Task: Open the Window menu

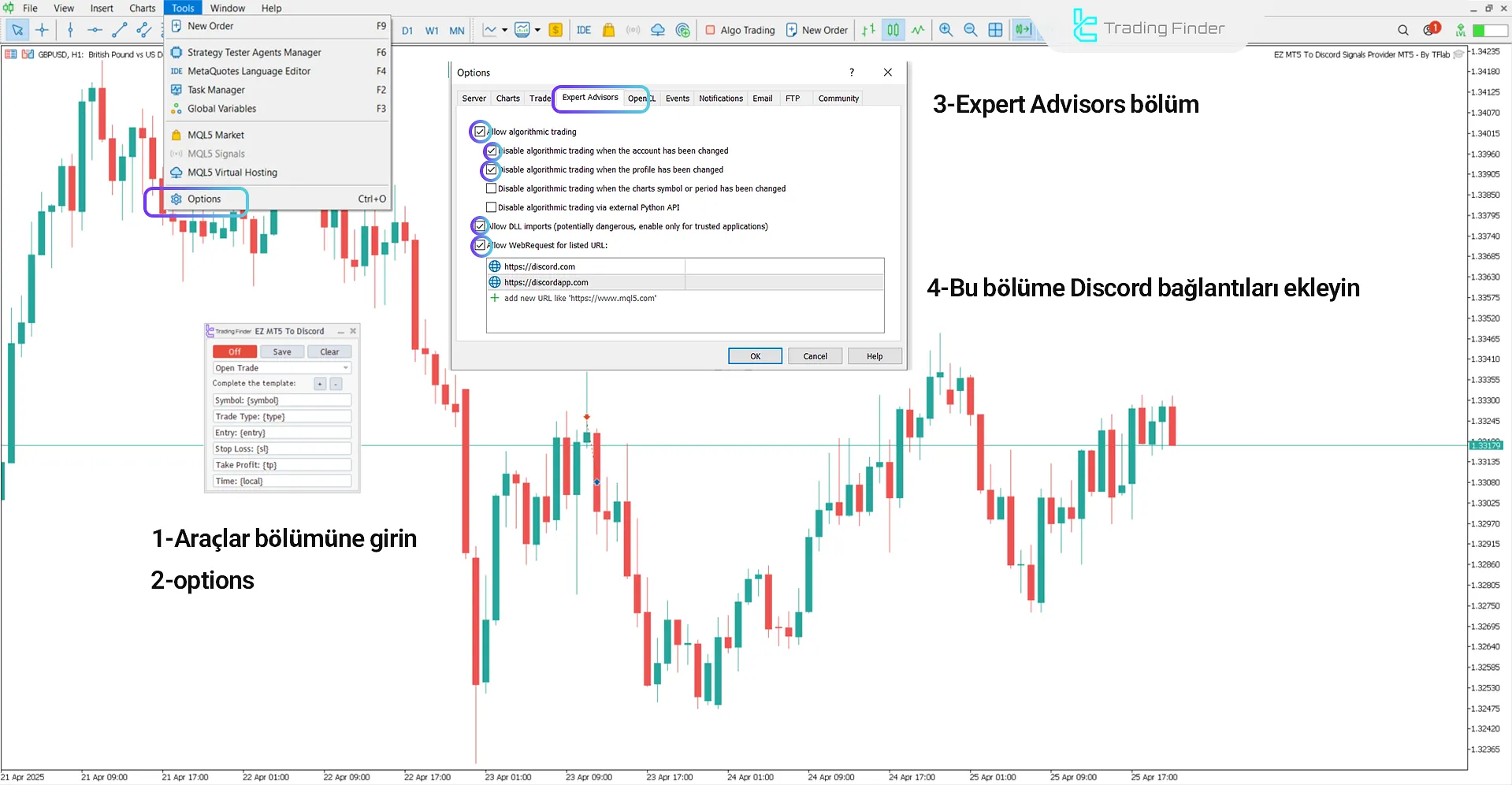Action: (228, 8)
